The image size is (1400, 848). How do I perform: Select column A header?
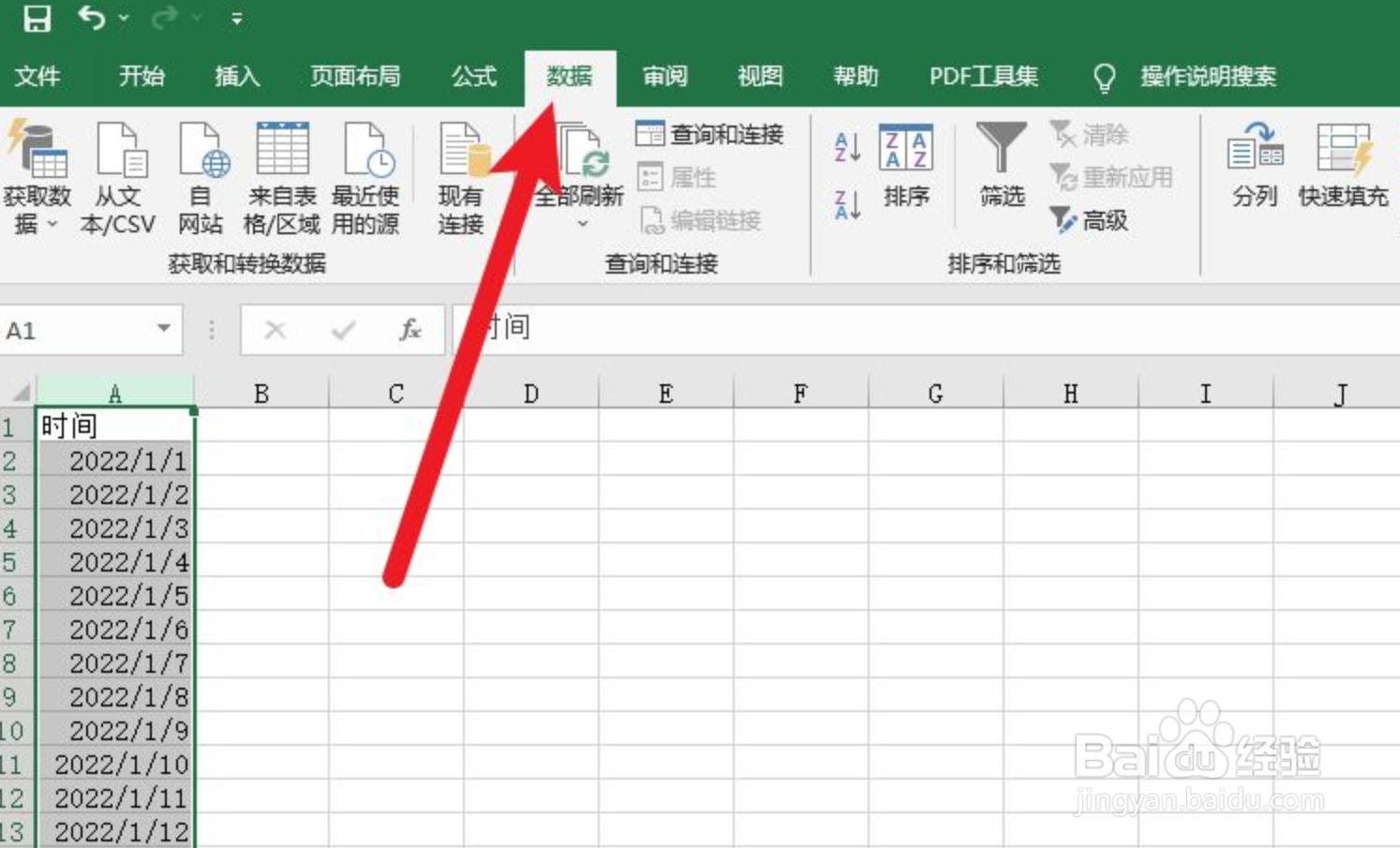[115, 393]
